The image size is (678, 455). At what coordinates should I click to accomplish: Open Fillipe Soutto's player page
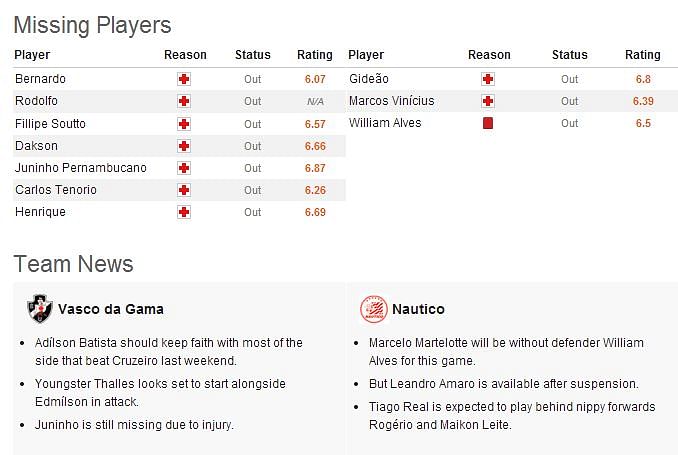tap(50, 124)
